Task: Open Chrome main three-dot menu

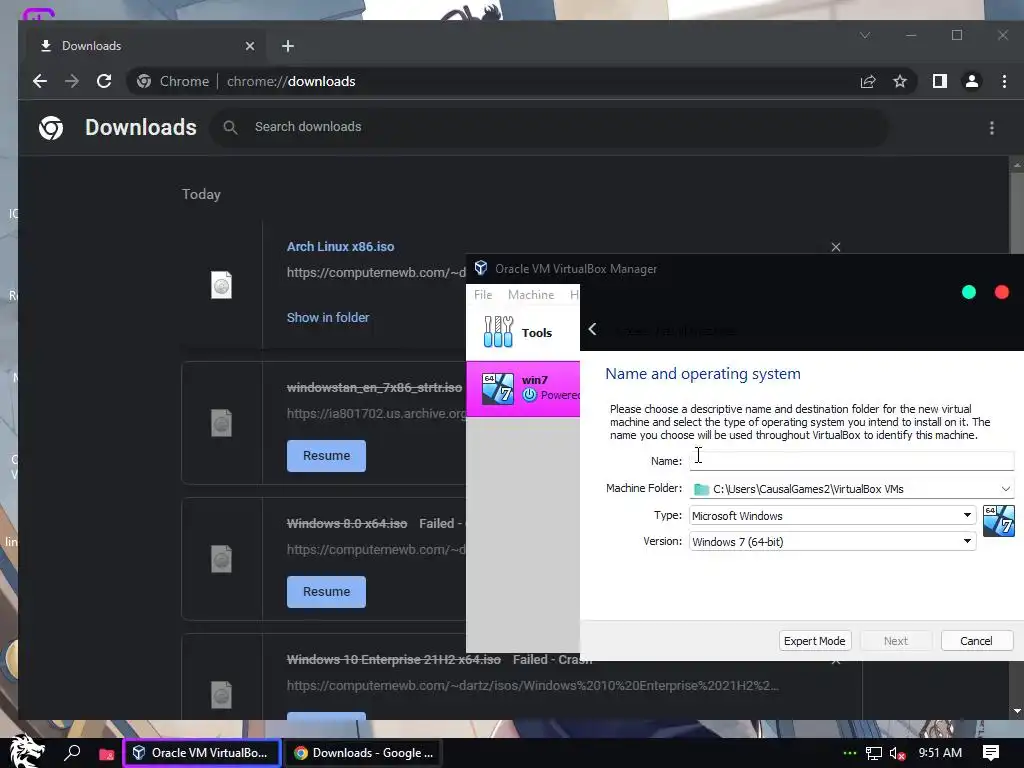Action: point(1004,81)
